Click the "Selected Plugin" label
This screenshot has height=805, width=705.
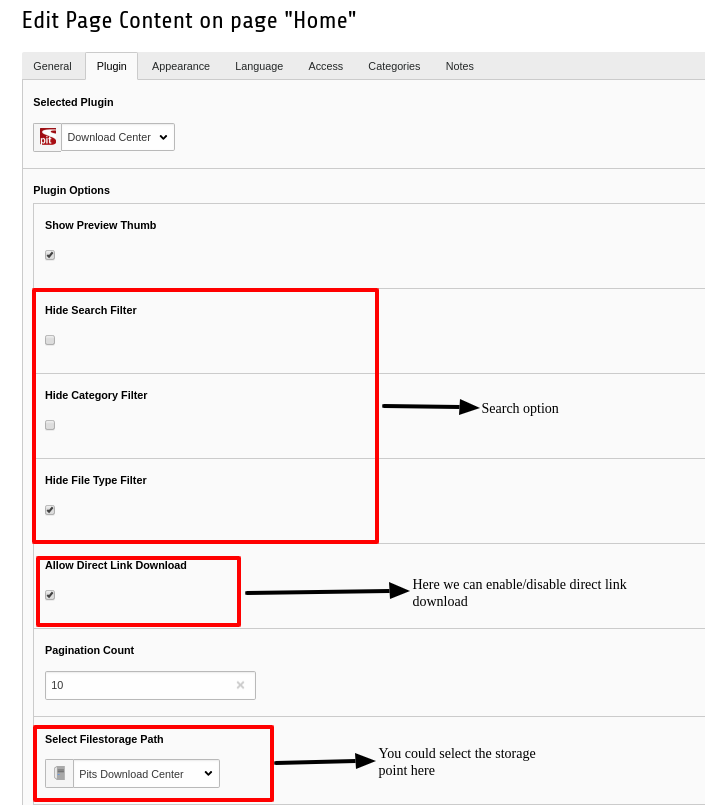[x=73, y=102]
